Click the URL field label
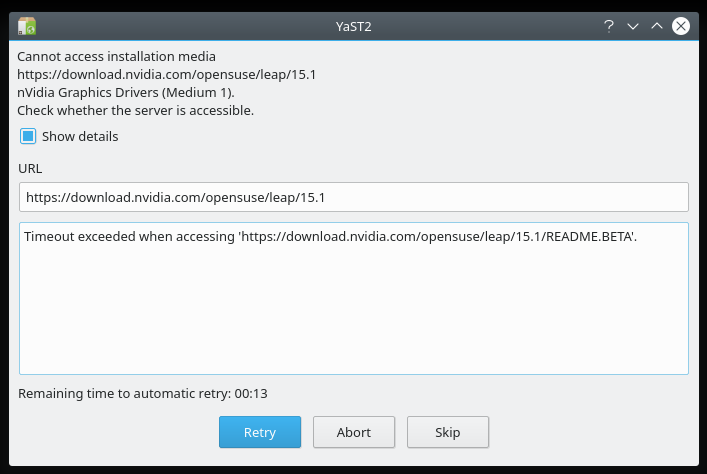 point(30,168)
